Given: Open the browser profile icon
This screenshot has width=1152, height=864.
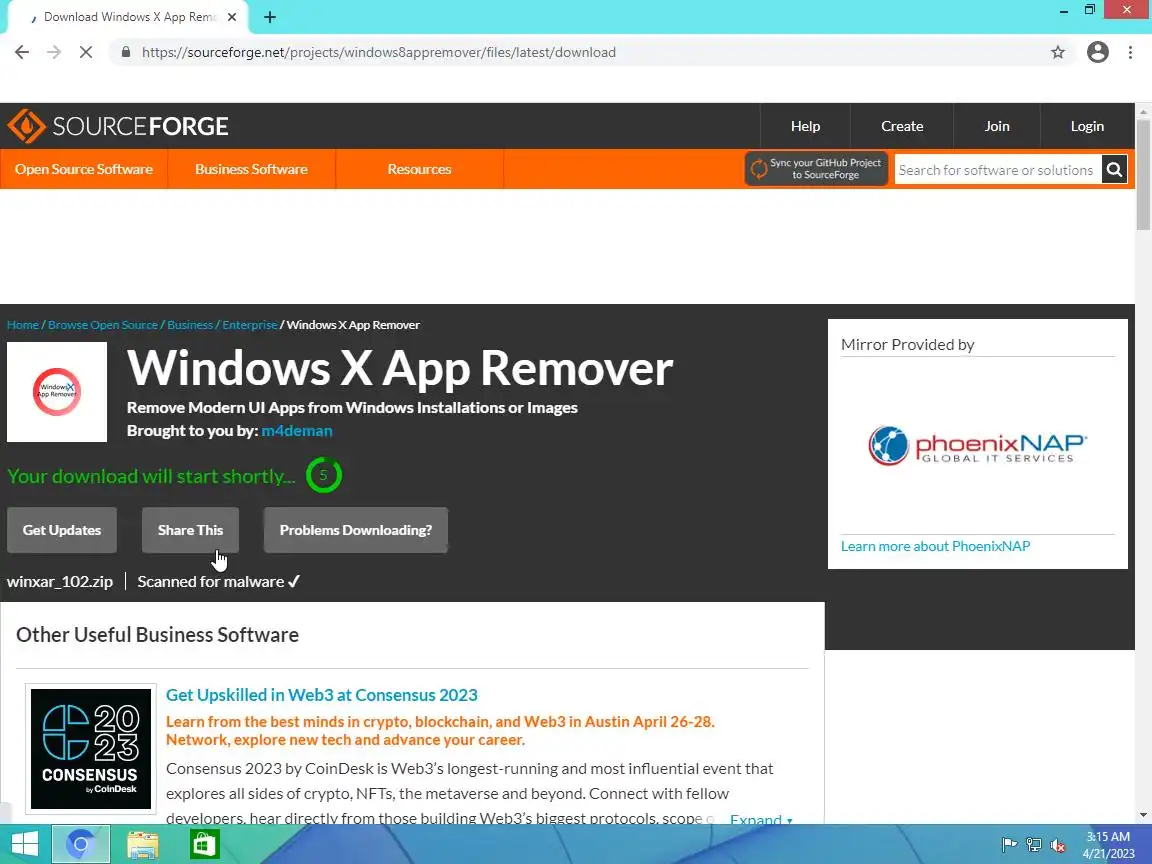Looking at the screenshot, I should point(1098,52).
